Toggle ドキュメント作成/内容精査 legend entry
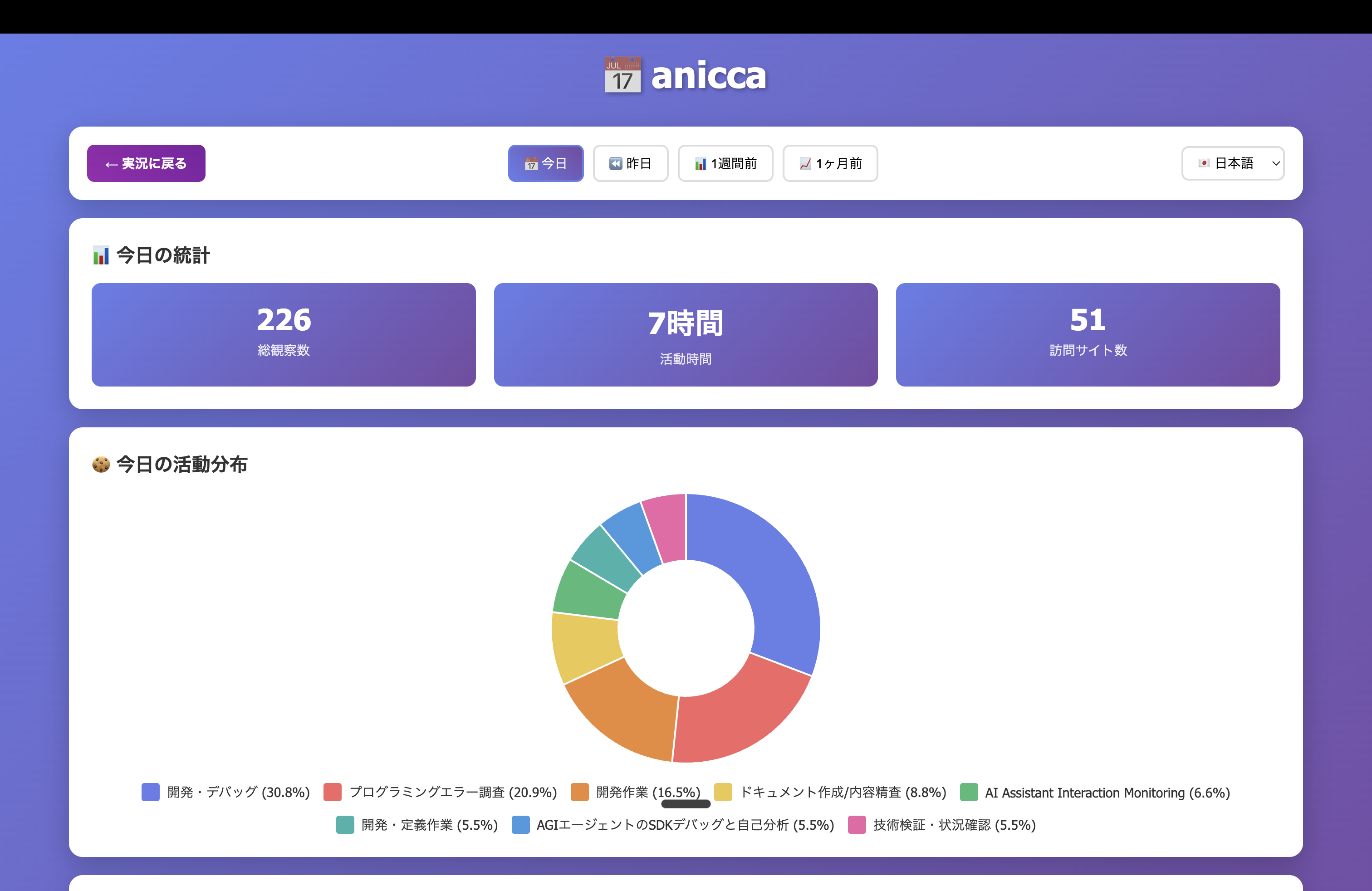The height and width of the screenshot is (891, 1372). [829, 793]
